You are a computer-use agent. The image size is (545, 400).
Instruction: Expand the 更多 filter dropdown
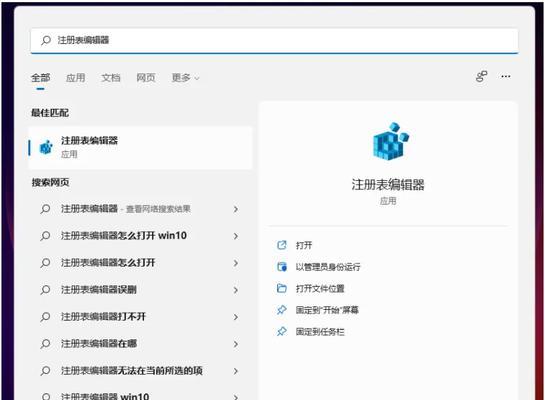186,78
